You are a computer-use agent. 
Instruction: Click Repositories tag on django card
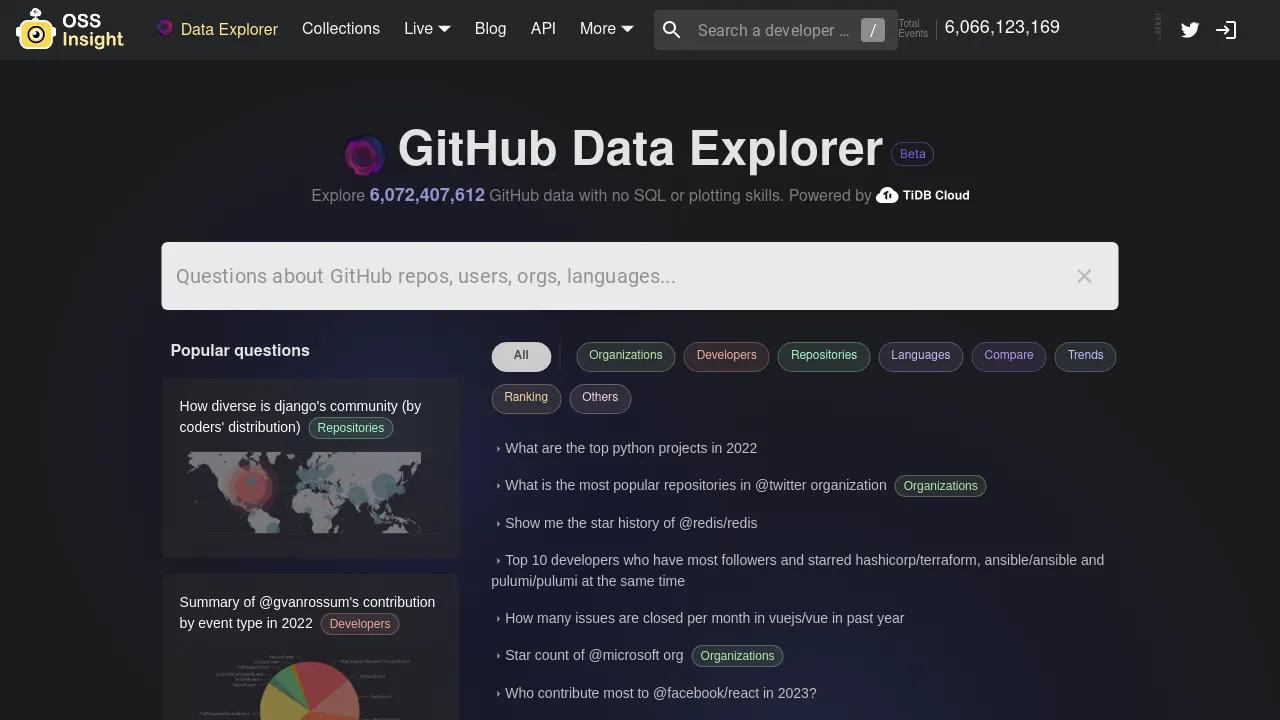[351, 428]
